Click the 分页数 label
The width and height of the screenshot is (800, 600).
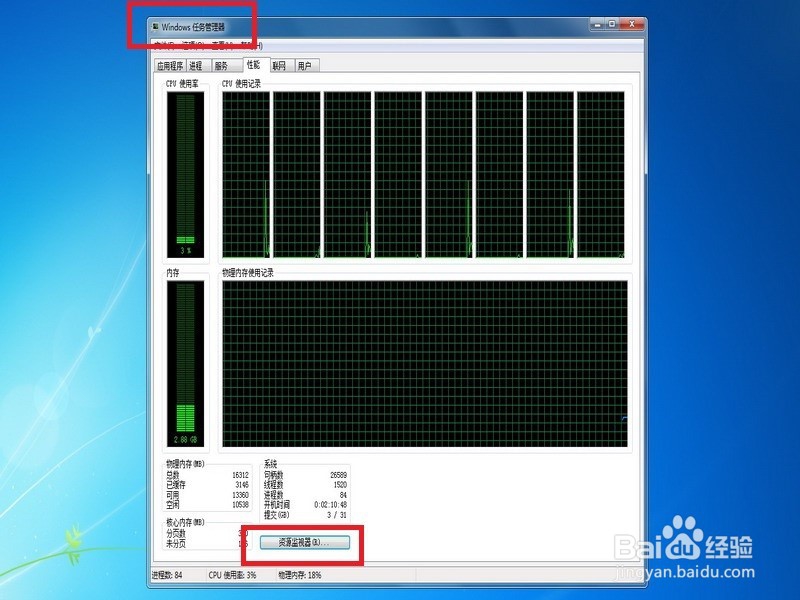click(x=176, y=533)
